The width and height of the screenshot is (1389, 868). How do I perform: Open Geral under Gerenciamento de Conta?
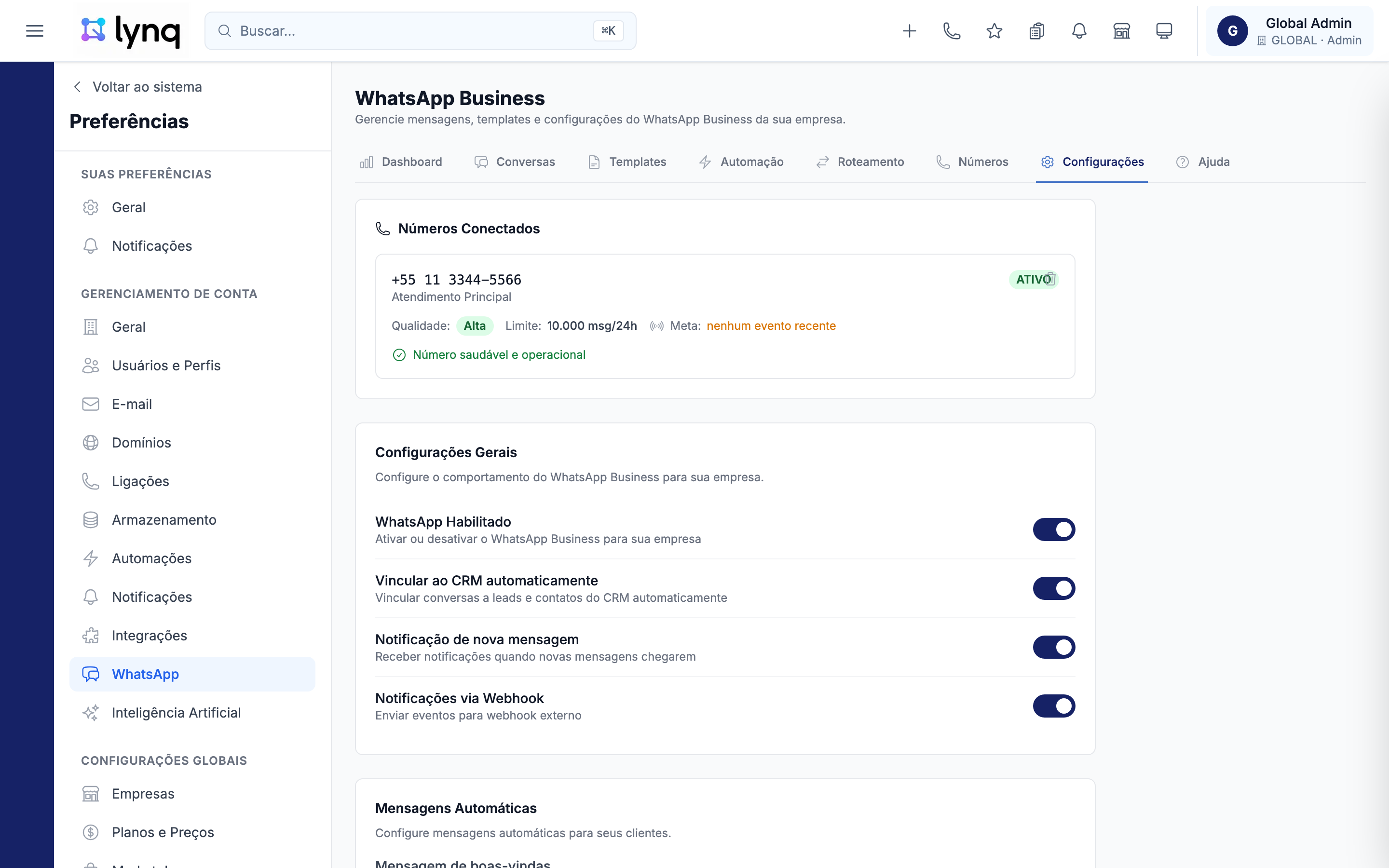click(192, 326)
